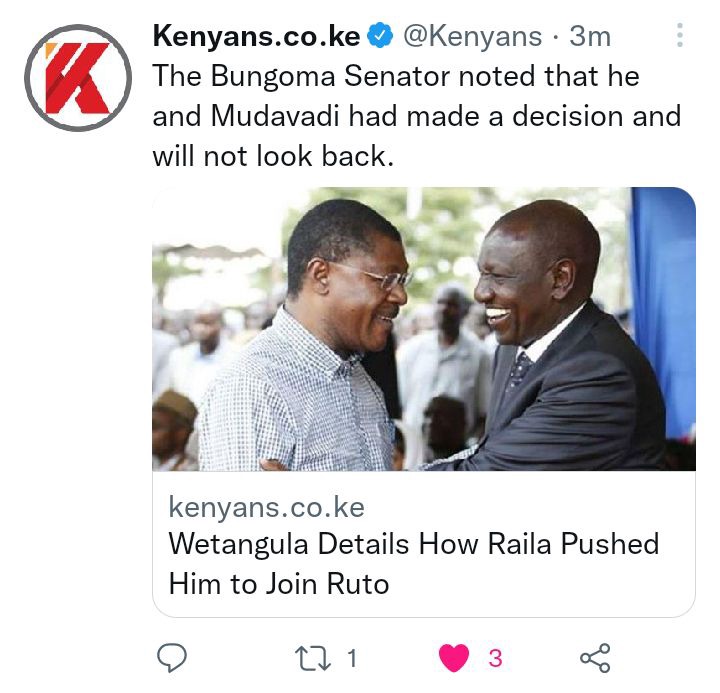Open the article preview photo
The height and width of the screenshot is (693, 720).
click(x=424, y=329)
